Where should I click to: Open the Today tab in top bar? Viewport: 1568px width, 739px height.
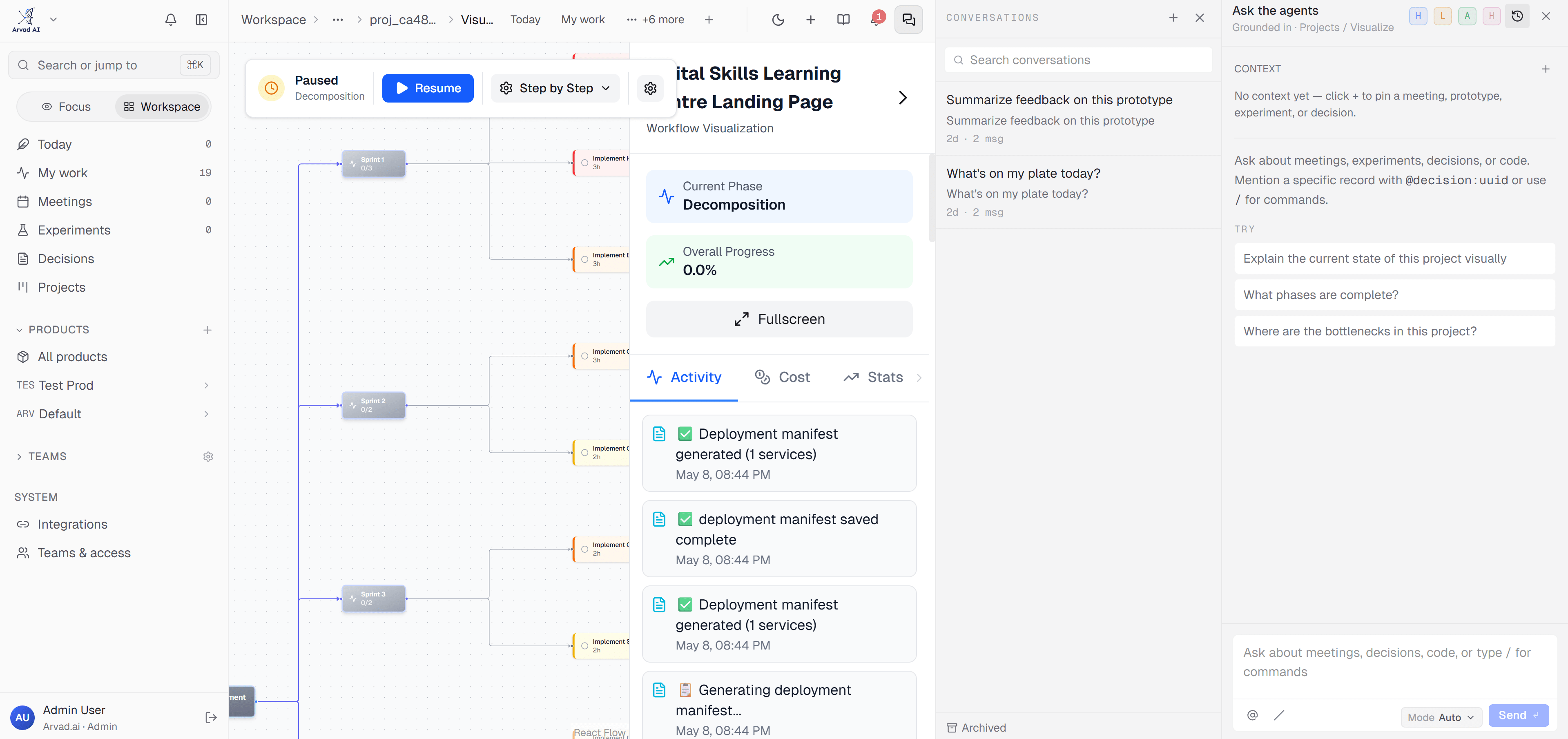(x=525, y=20)
